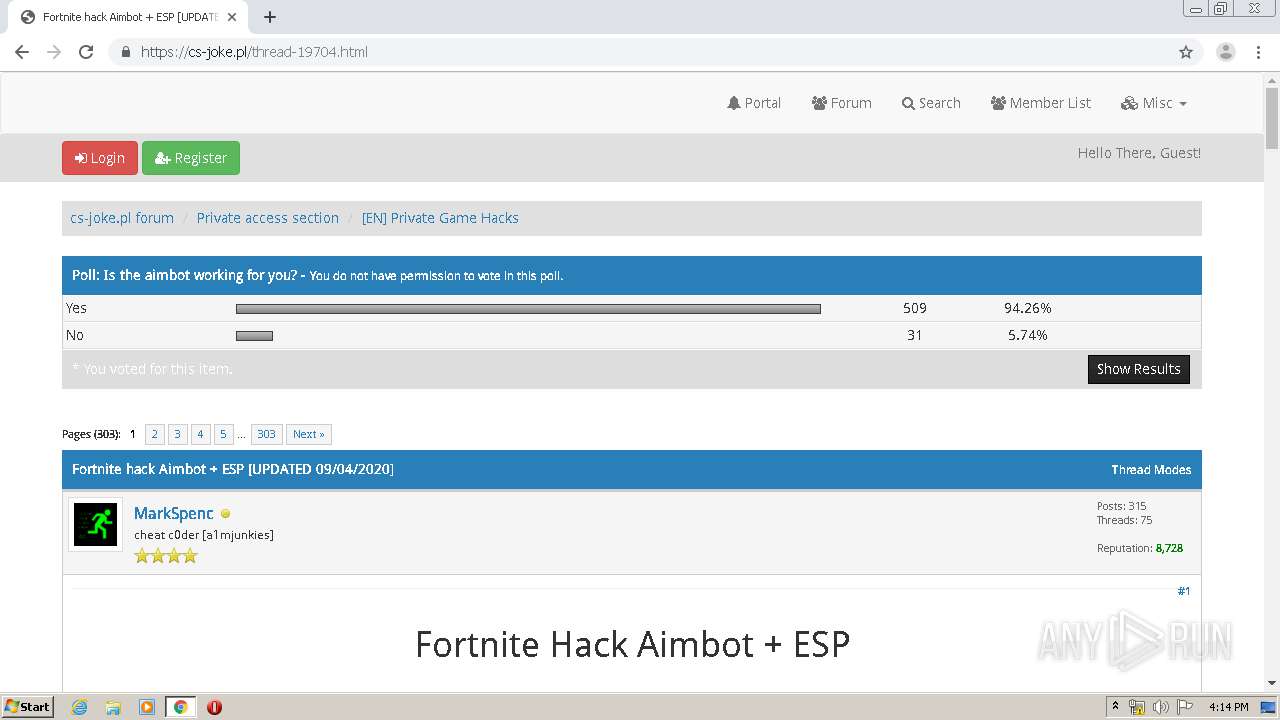This screenshot has width=1280, height=720.
Task: Click the 94.26% Yes percentage
Action: coord(1028,308)
